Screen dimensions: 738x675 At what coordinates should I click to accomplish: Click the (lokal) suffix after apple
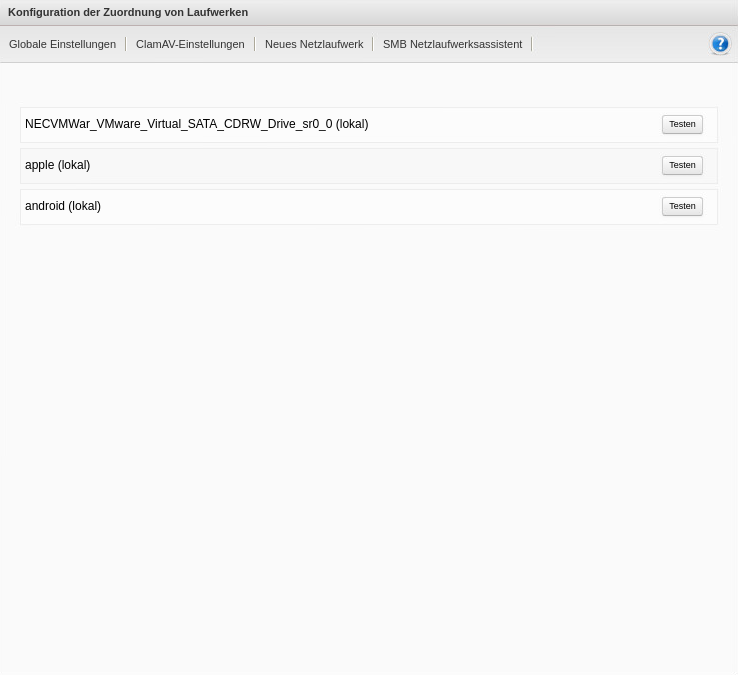click(74, 165)
